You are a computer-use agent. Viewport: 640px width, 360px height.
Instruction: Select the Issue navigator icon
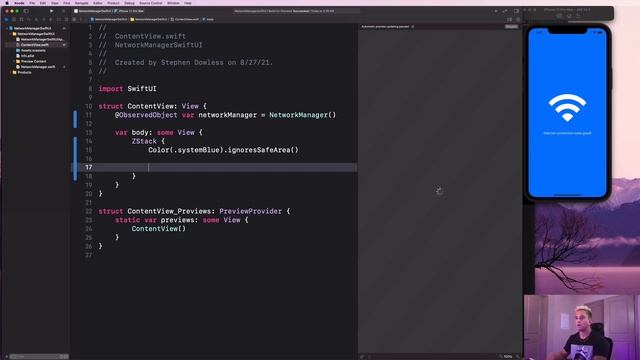pyautogui.click(x=36, y=19)
